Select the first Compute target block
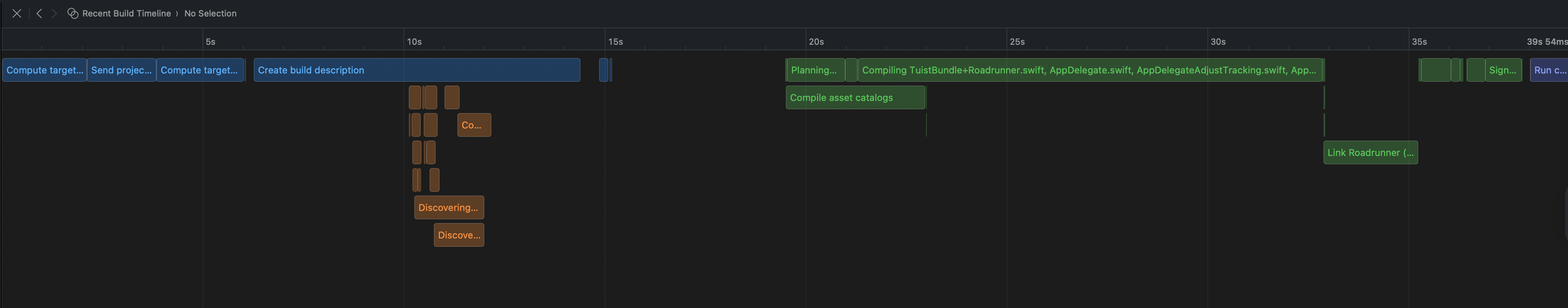 [x=44, y=70]
